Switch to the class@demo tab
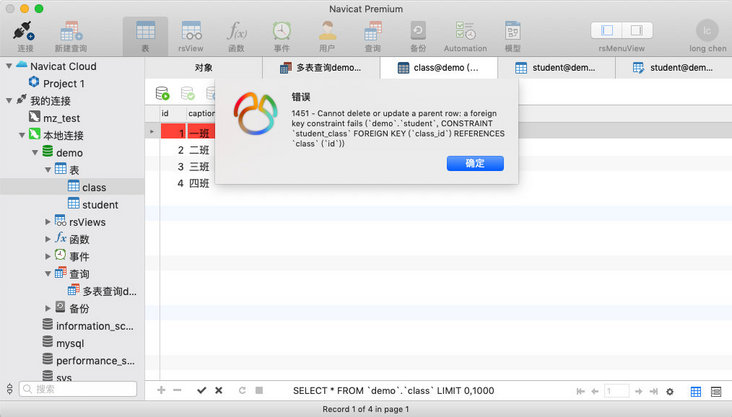Image resolution: width=732 pixels, height=417 pixels. coord(439,68)
